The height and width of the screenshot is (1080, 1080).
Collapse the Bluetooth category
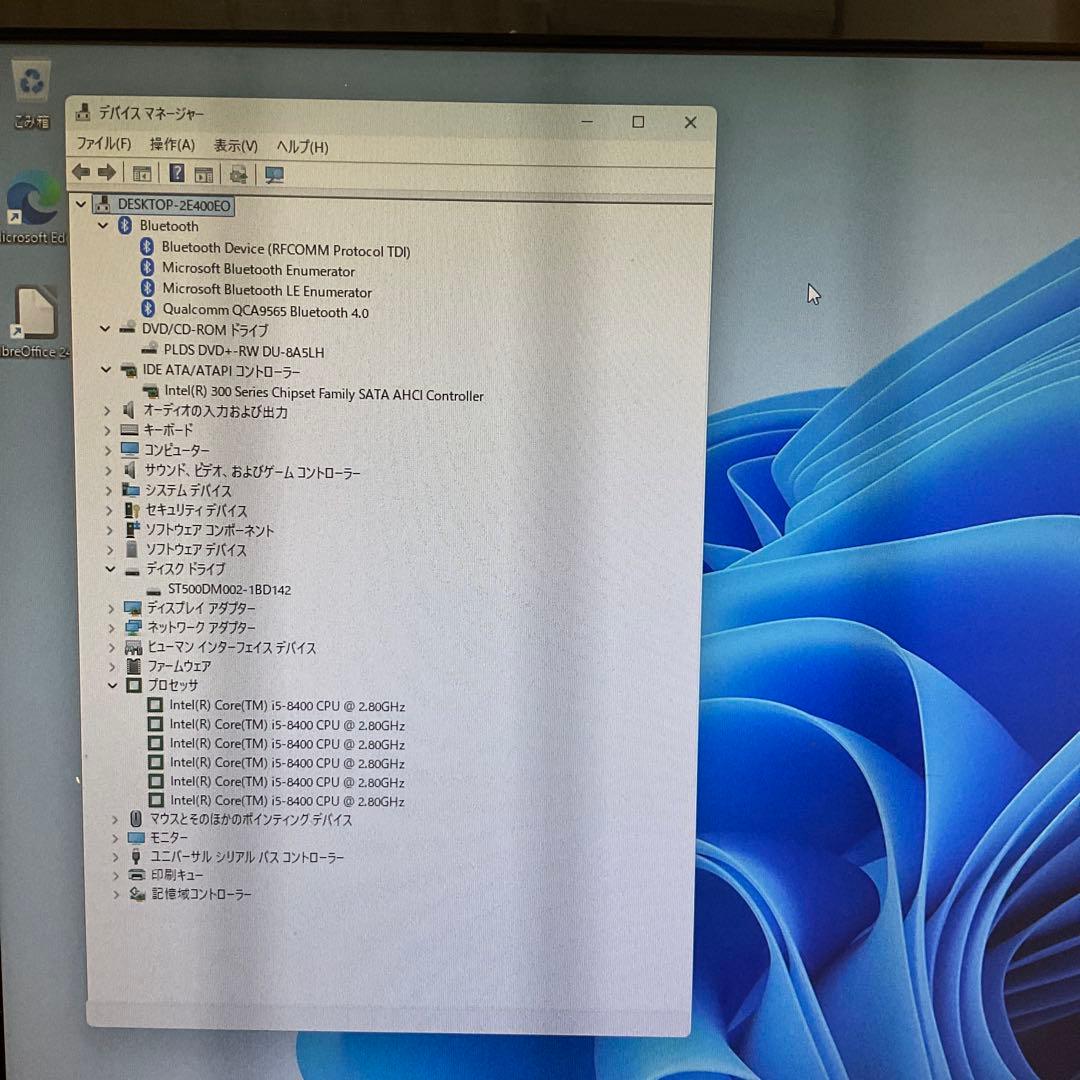click(103, 226)
